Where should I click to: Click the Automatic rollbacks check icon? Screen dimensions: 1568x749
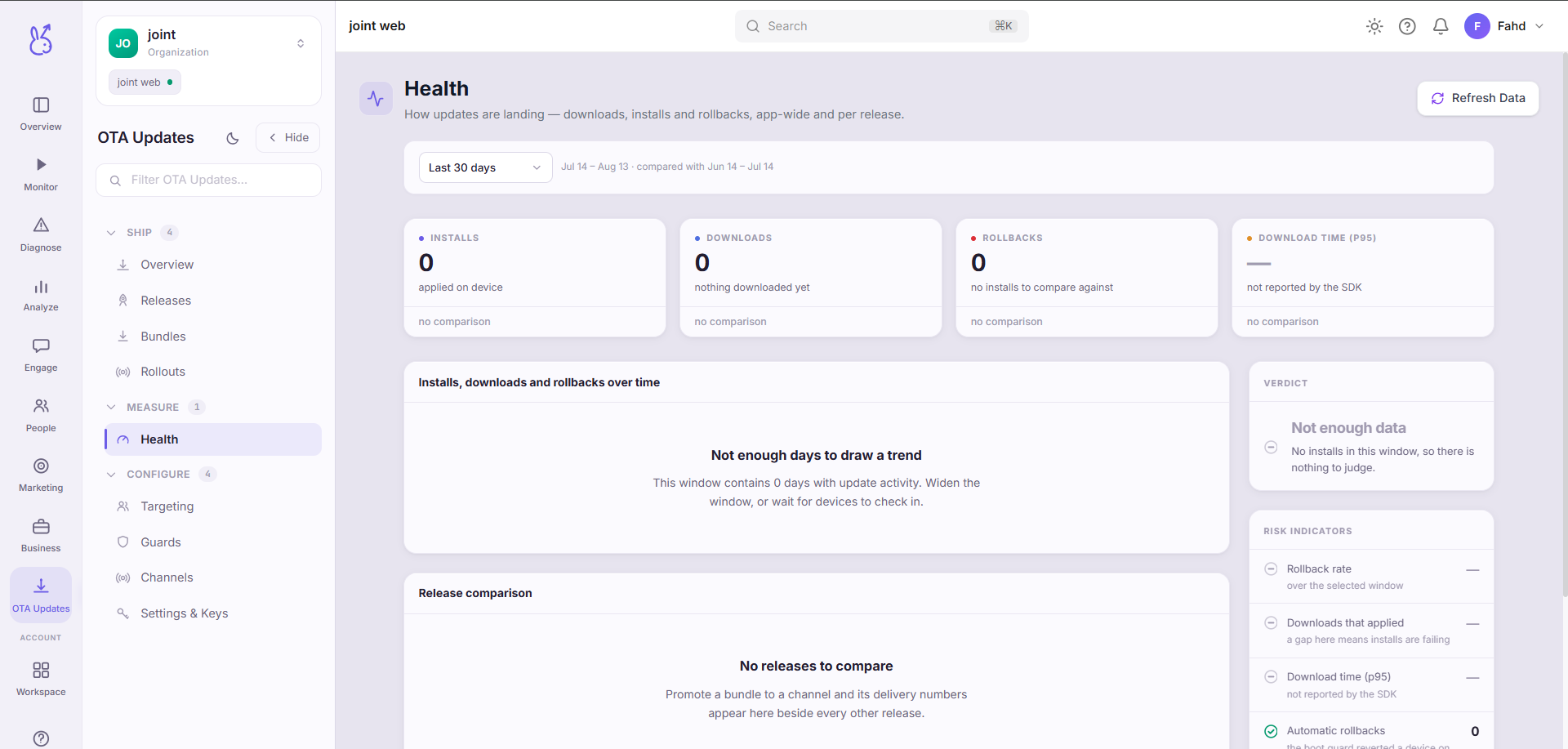click(1271, 731)
